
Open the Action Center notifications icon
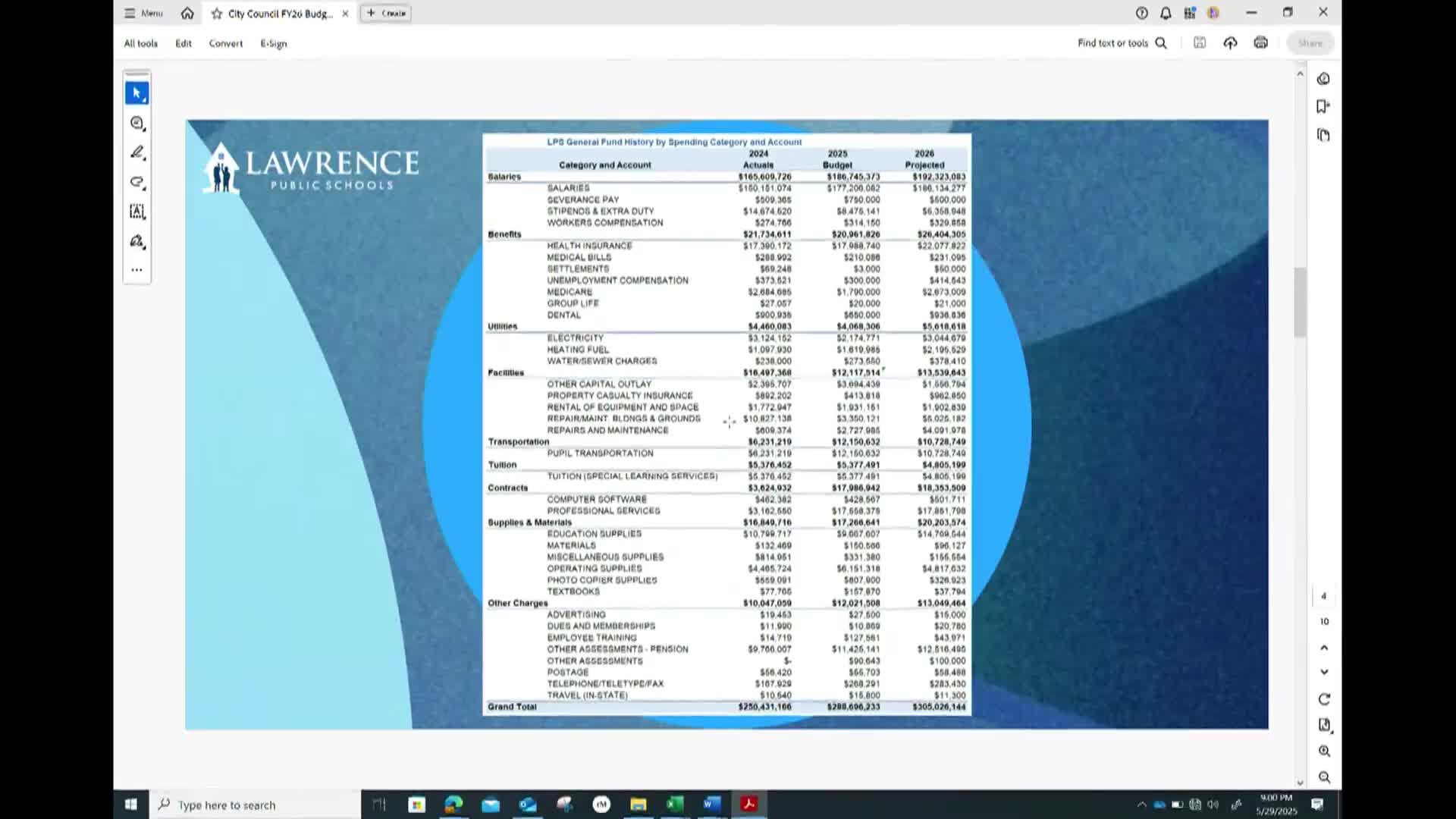tap(1317, 805)
